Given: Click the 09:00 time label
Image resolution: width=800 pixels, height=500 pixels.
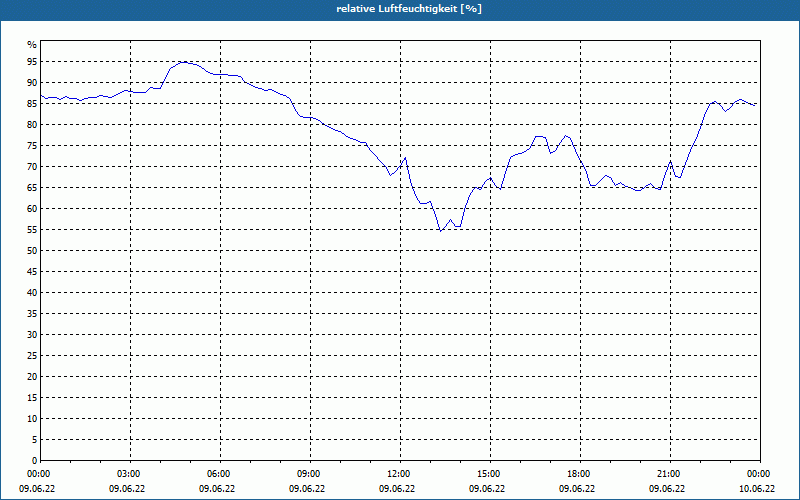Looking at the screenshot, I should 310,474.
